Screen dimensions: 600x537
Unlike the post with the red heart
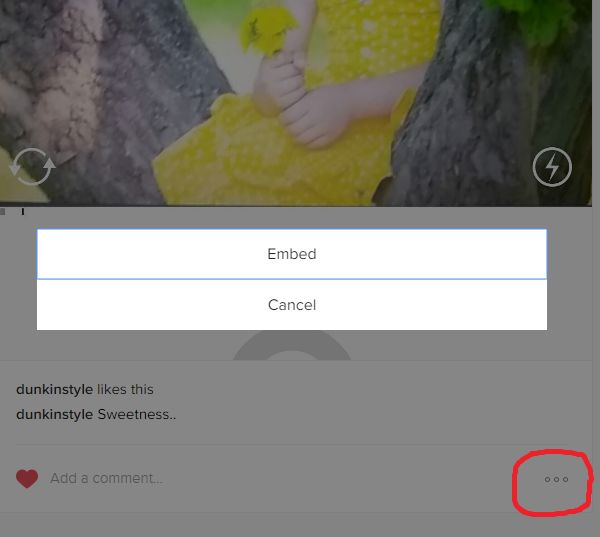(x=27, y=478)
